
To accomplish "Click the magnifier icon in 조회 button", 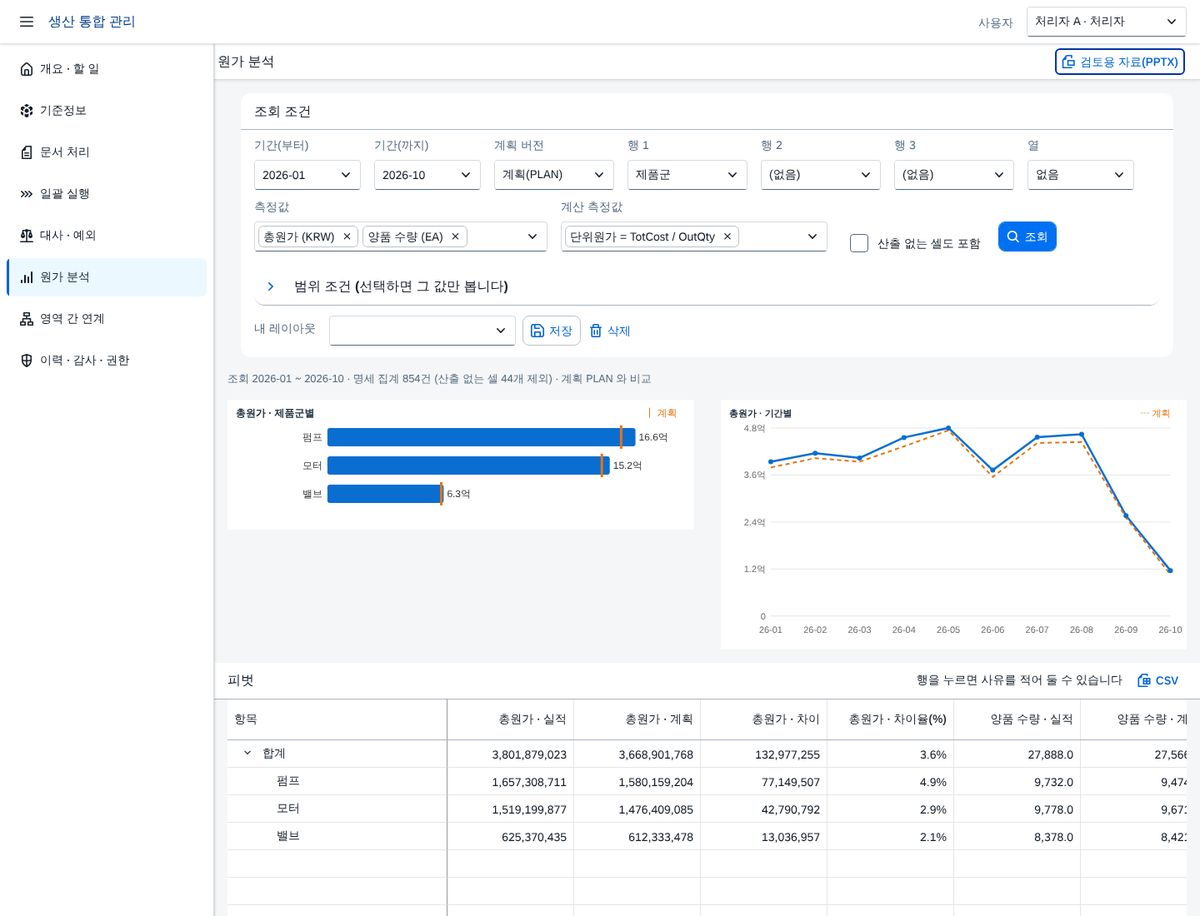I will click(x=1013, y=237).
